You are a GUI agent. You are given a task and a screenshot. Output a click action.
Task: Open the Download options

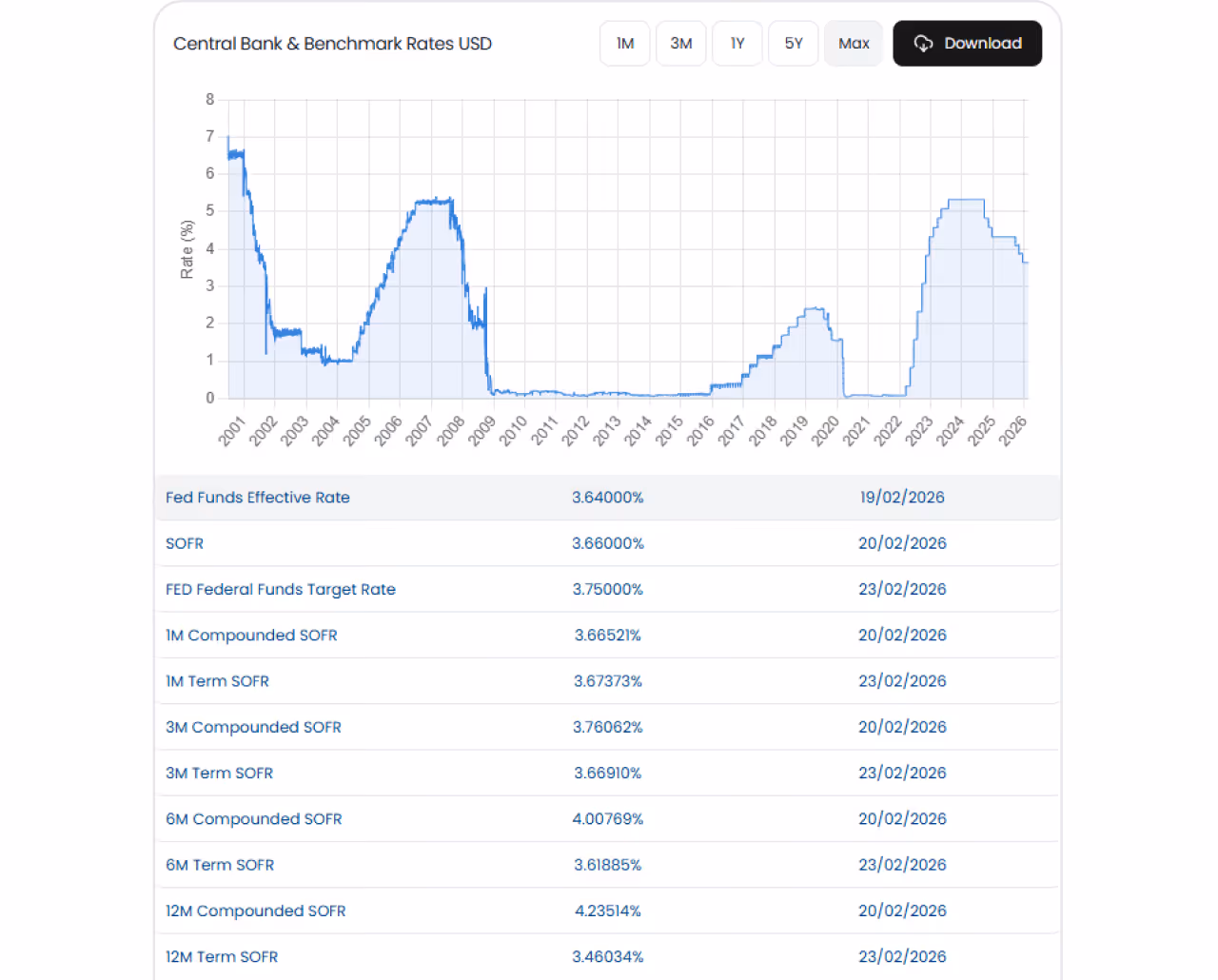point(967,43)
